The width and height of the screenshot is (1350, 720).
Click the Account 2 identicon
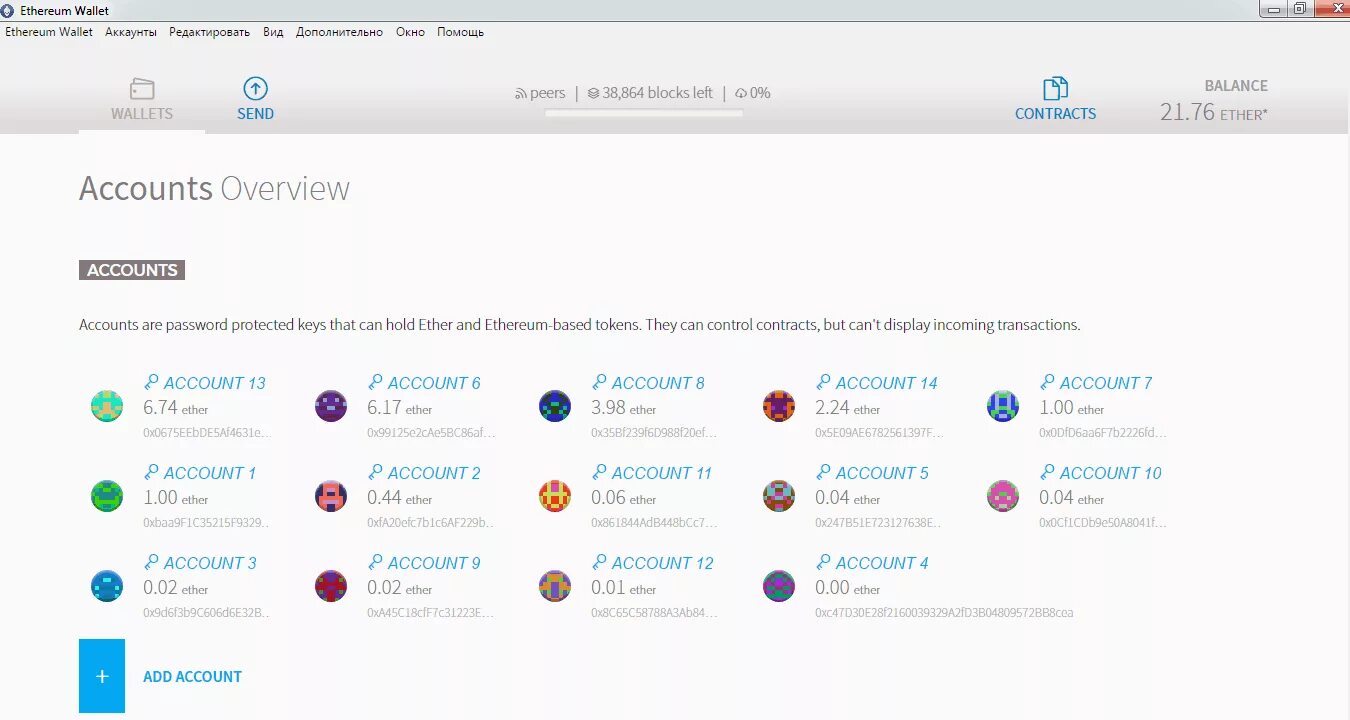click(x=331, y=496)
